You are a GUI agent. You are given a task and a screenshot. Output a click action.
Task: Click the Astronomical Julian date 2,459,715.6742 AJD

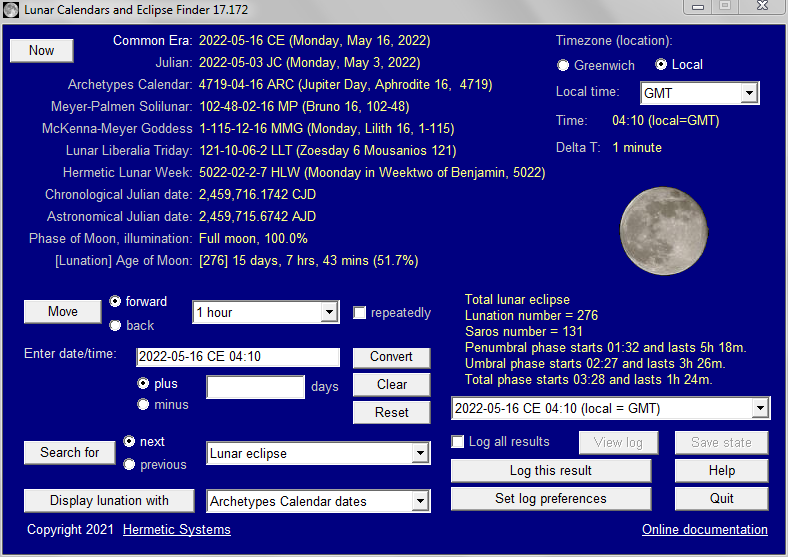pyautogui.click(x=257, y=217)
